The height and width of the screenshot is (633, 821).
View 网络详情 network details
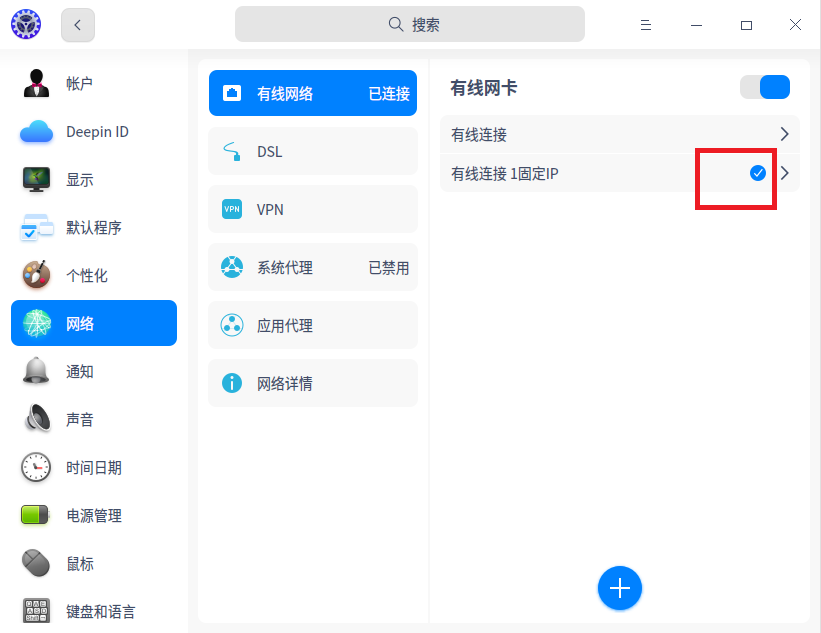coord(312,383)
